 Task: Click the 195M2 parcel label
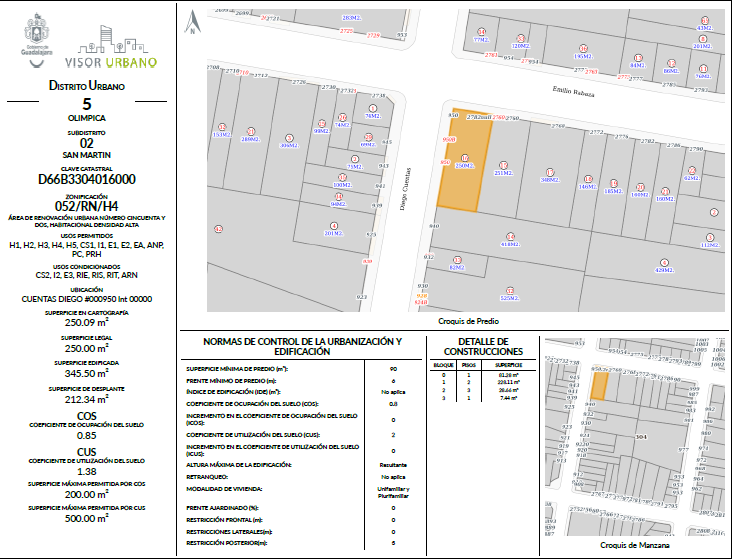pyautogui.click(x=583, y=56)
